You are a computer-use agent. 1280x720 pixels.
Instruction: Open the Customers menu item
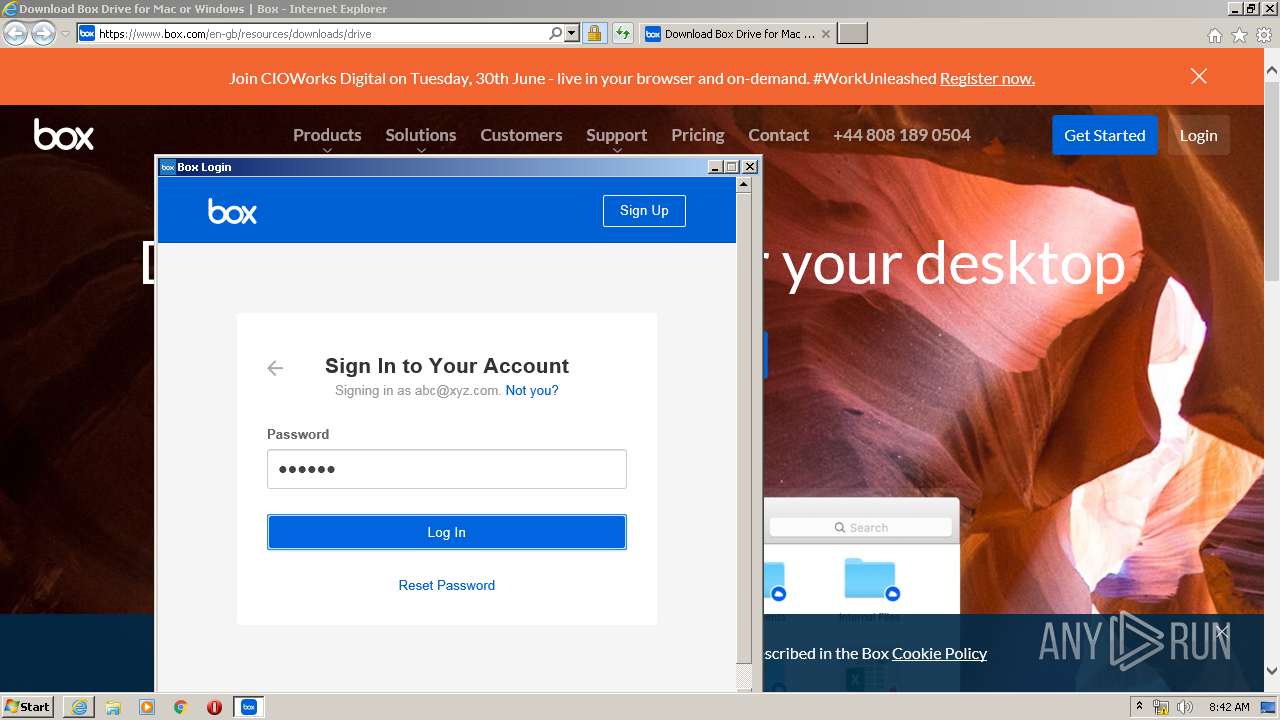tap(521, 135)
